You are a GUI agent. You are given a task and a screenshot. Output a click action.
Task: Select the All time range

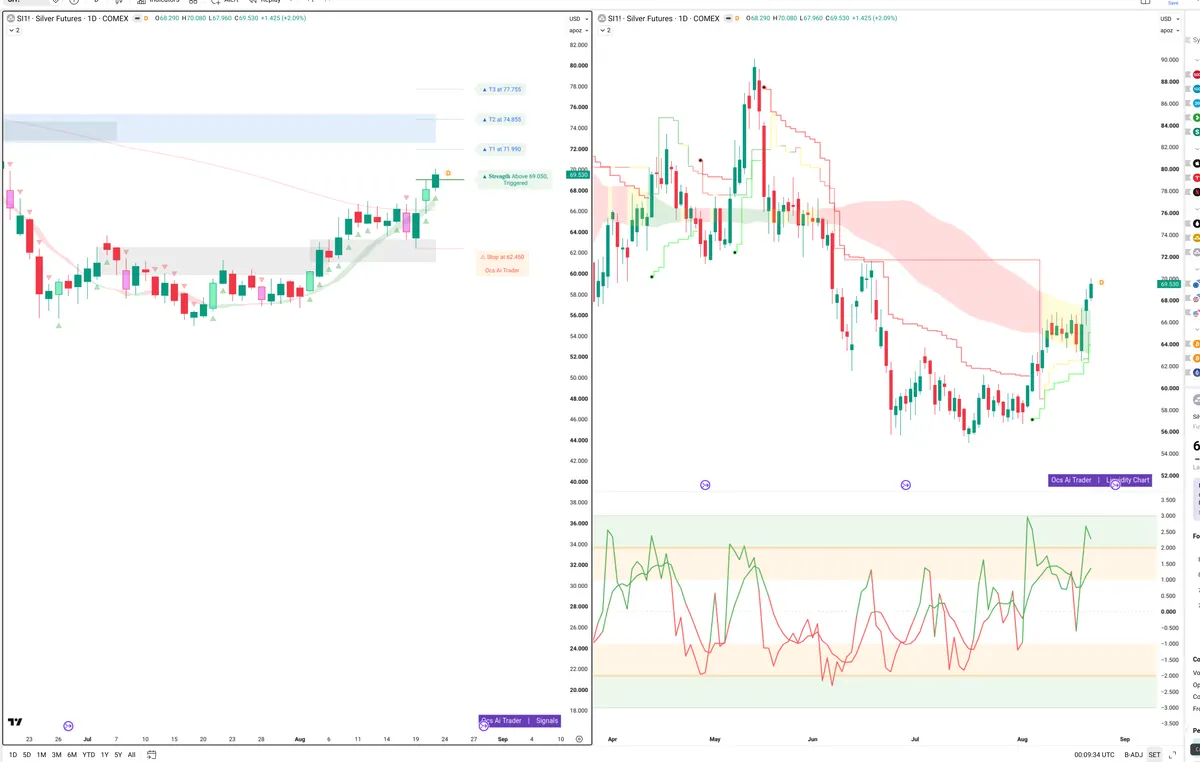tap(131, 754)
